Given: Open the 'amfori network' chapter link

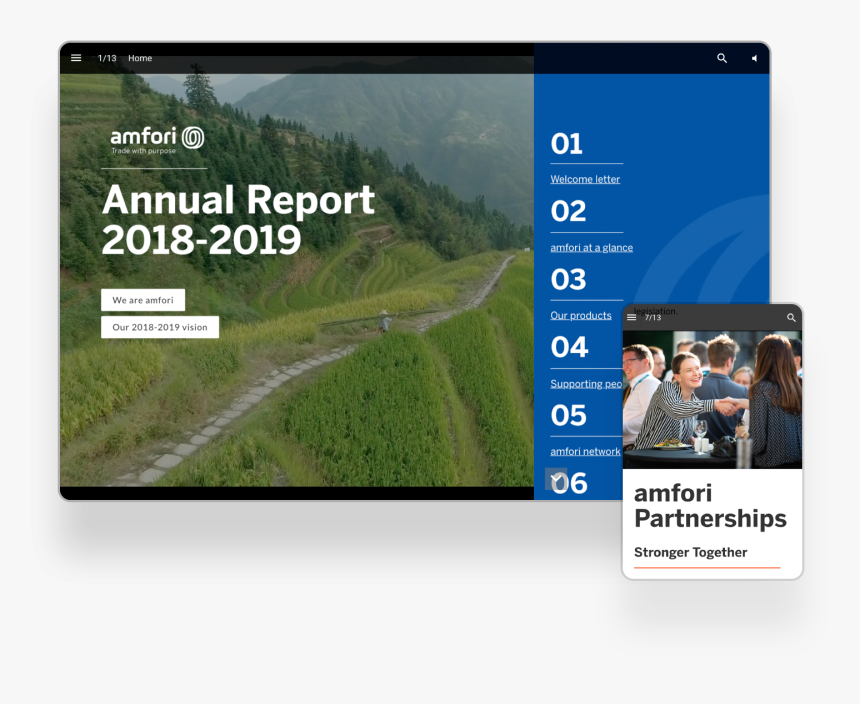Looking at the screenshot, I should click(x=585, y=451).
